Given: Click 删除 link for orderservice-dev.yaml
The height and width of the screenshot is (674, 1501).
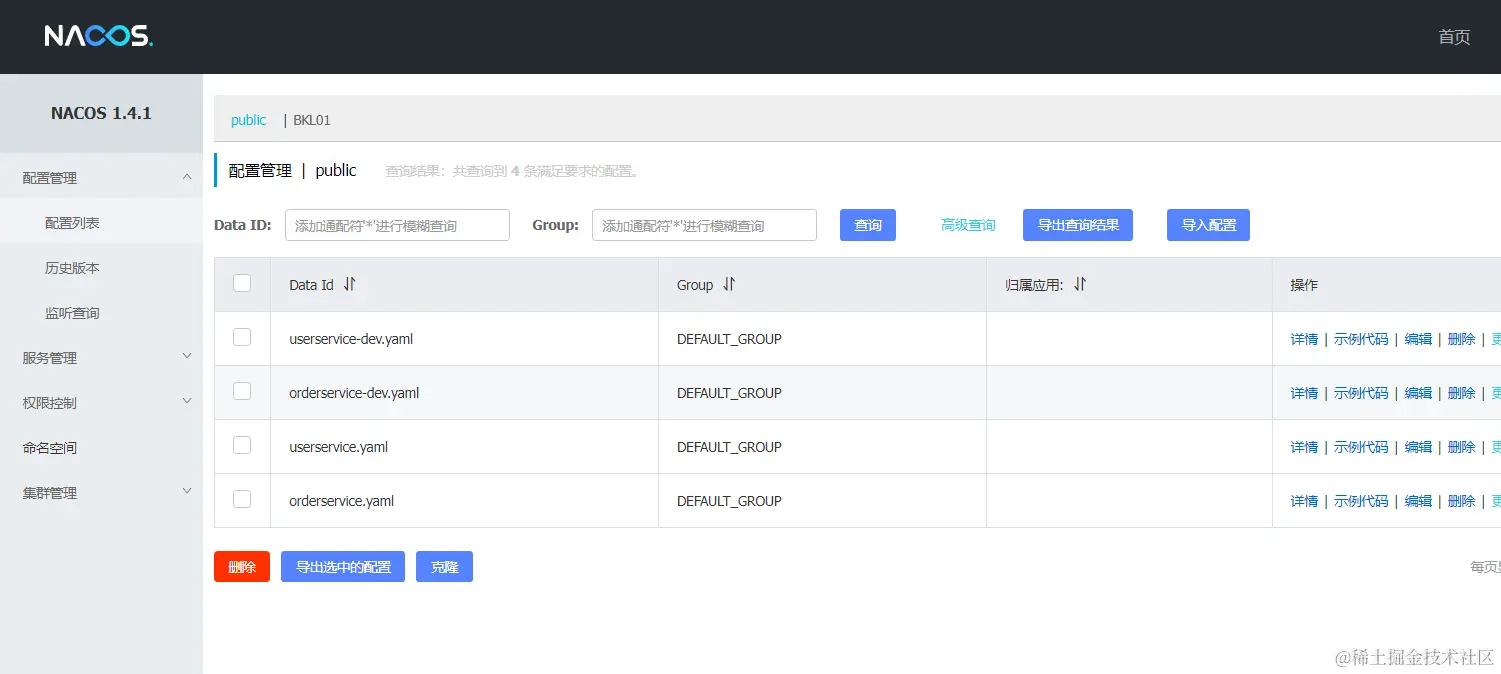Looking at the screenshot, I should pos(1461,393).
